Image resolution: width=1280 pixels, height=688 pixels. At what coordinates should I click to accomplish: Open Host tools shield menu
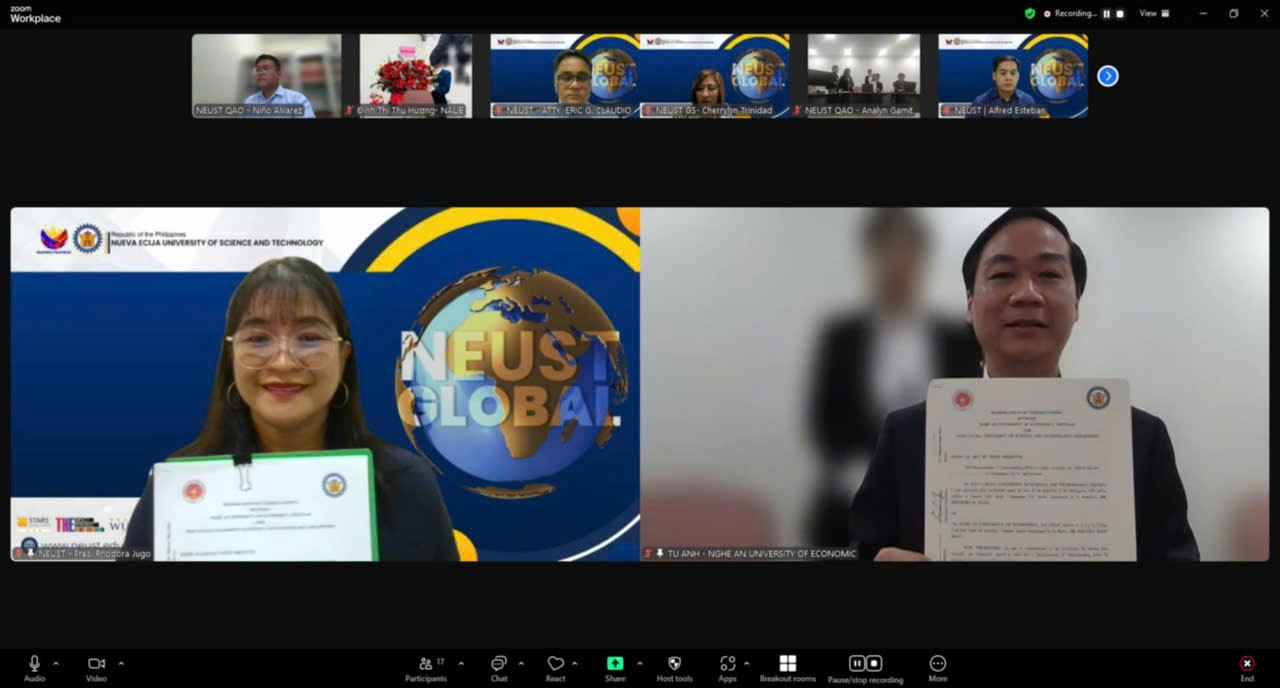[674, 668]
